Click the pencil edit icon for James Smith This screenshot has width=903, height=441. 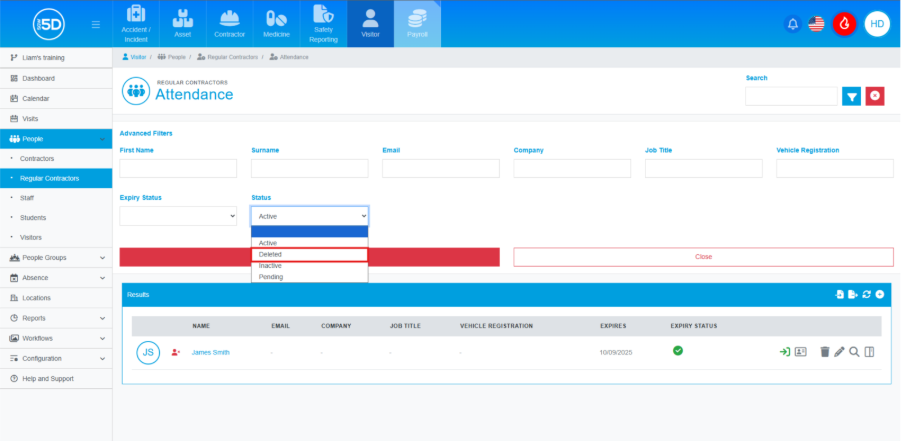point(839,352)
